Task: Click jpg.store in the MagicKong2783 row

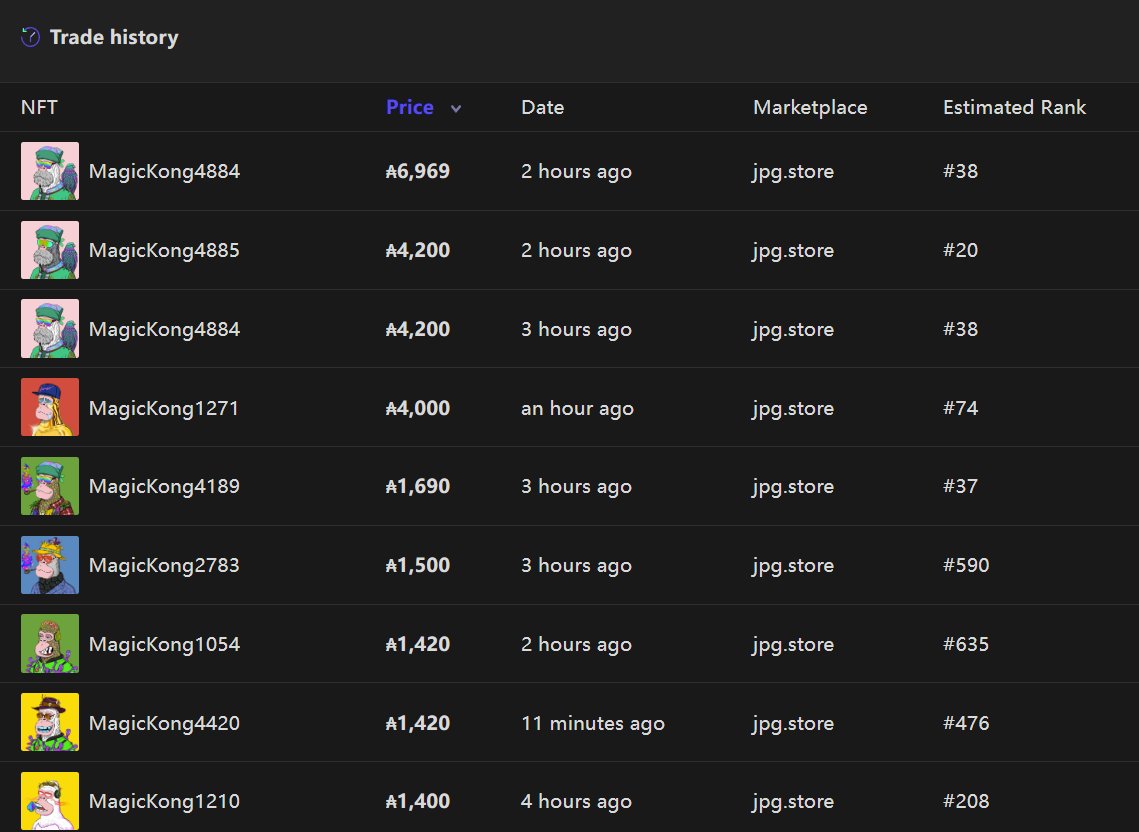Action: pos(793,566)
